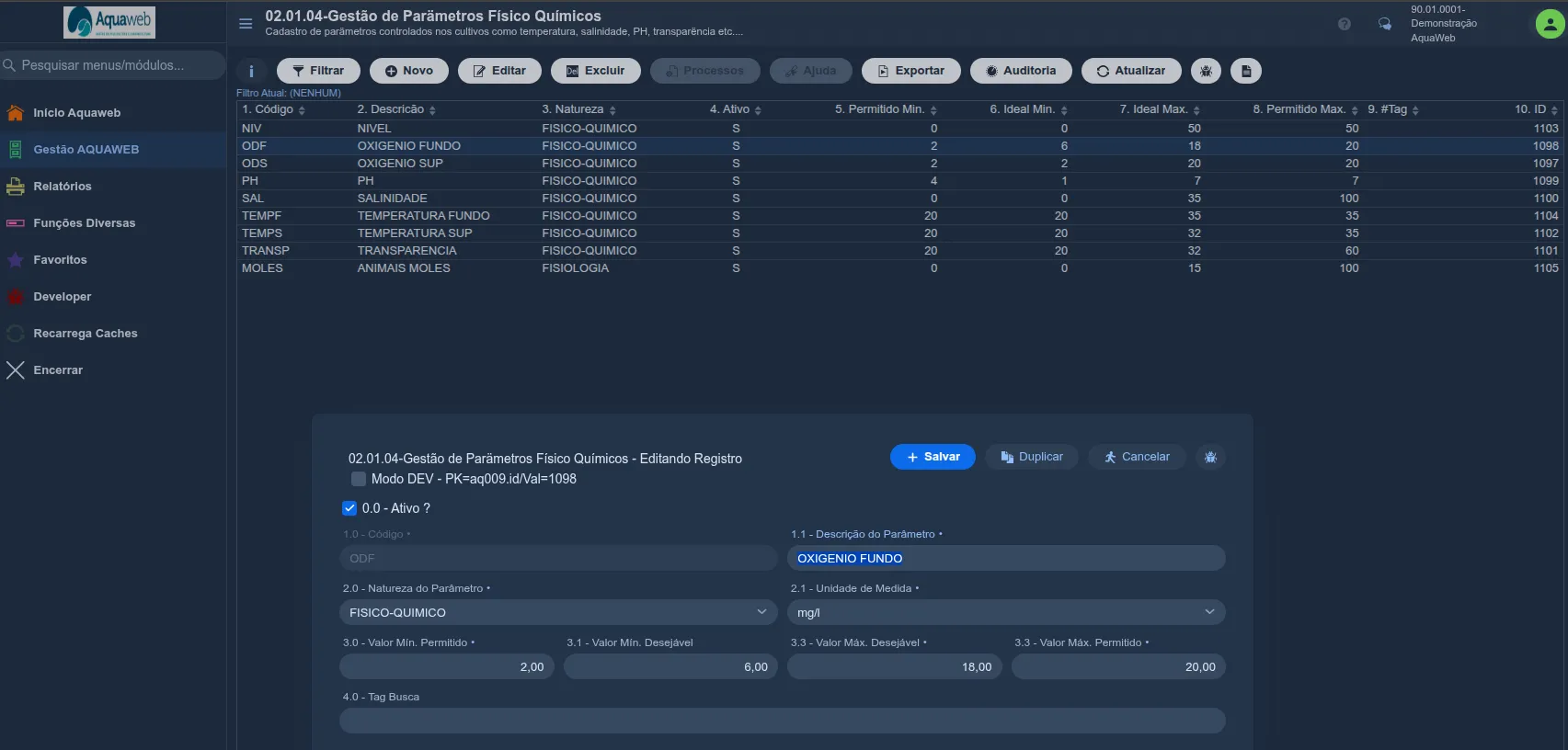Select Recarrega Caches menu item
Screen dimensions: 1568x750
click(86, 334)
